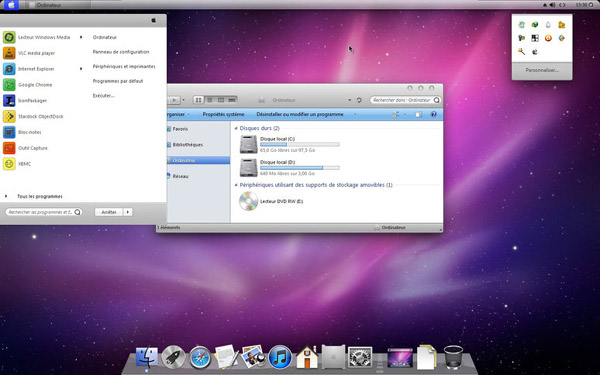Change view icon in command bar

point(396,114)
